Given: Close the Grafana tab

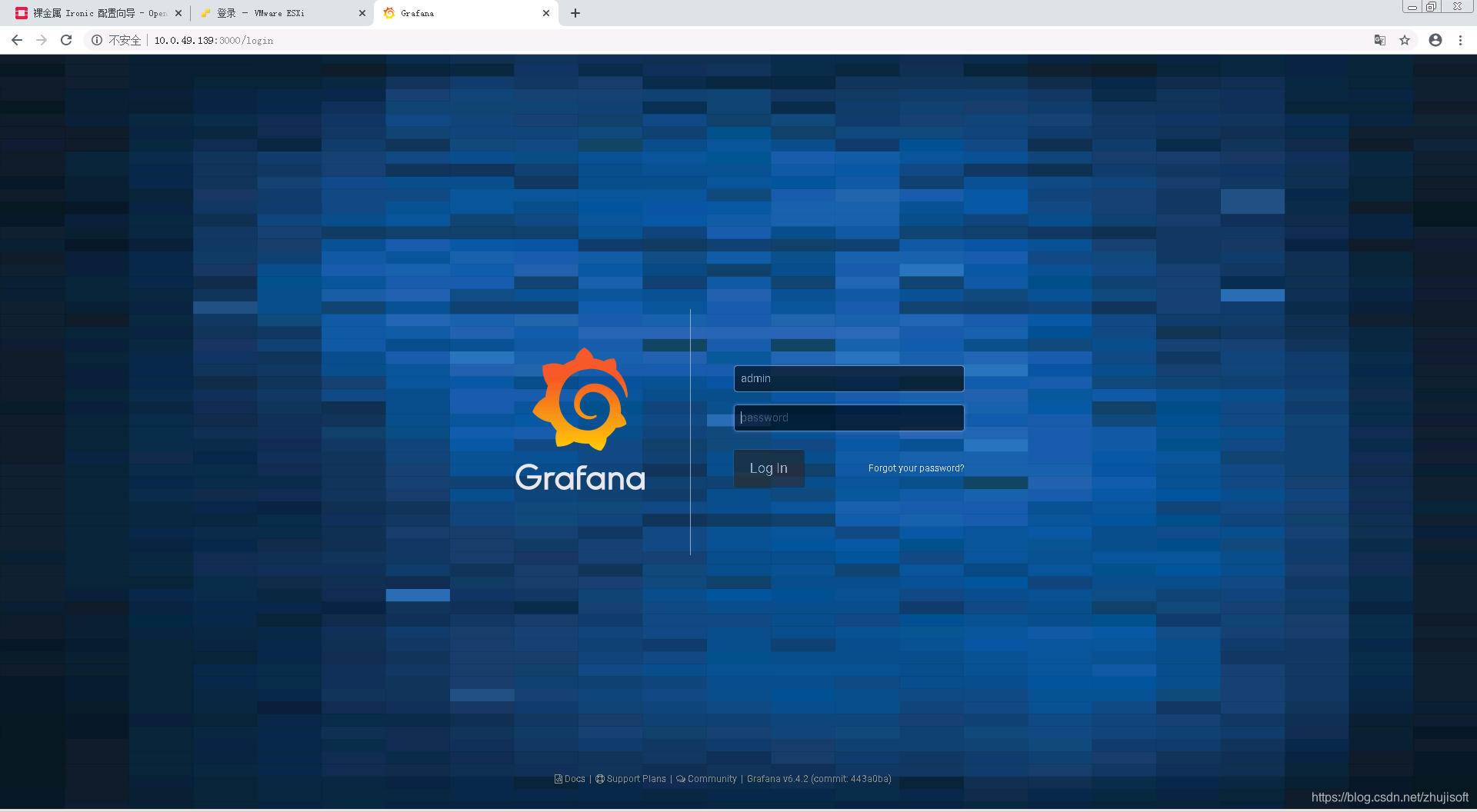Looking at the screenshot, I should pos(546,13).
